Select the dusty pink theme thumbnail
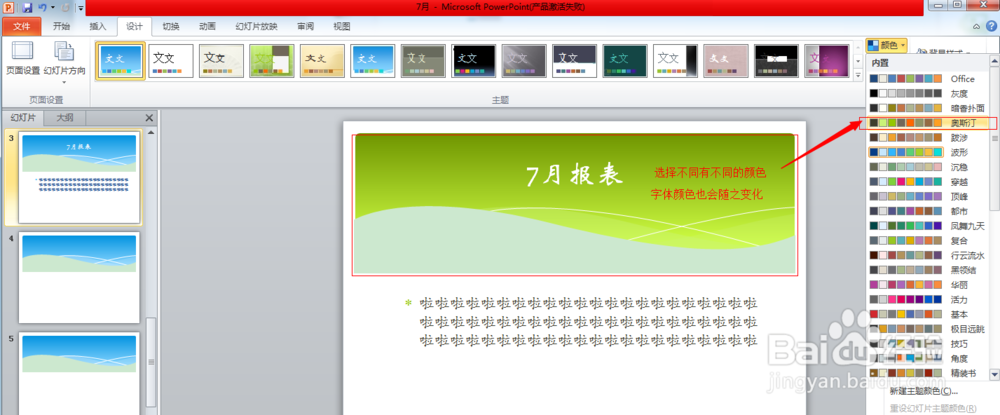1000x415 pixels. (726, 61)
